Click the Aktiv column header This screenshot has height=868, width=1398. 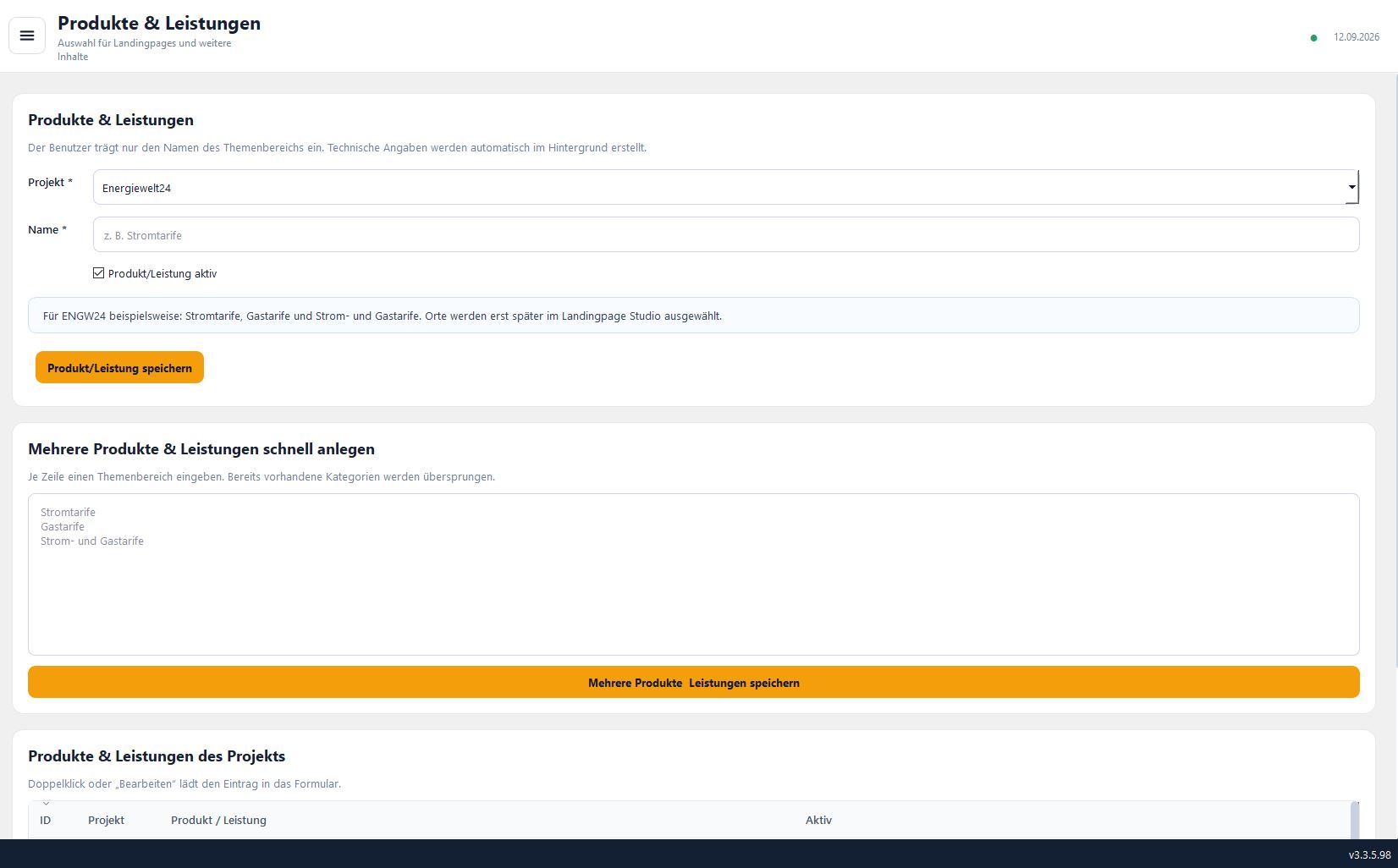pos(818,820)
